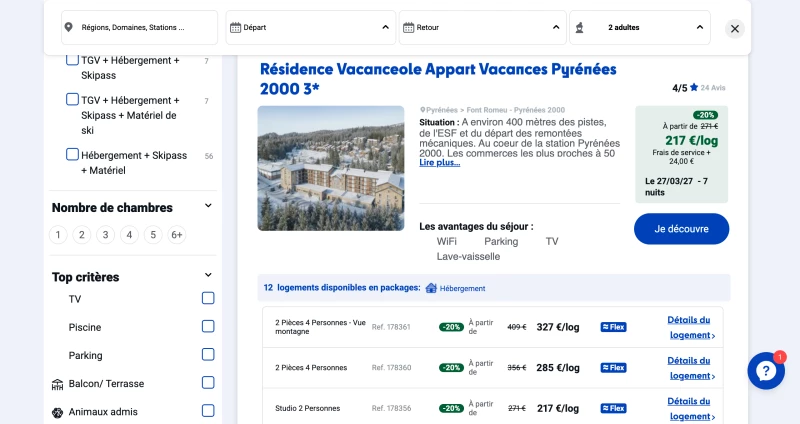Click -20% badge in price summary box
The image size is (800, 424).
click(x=705, y=115)
